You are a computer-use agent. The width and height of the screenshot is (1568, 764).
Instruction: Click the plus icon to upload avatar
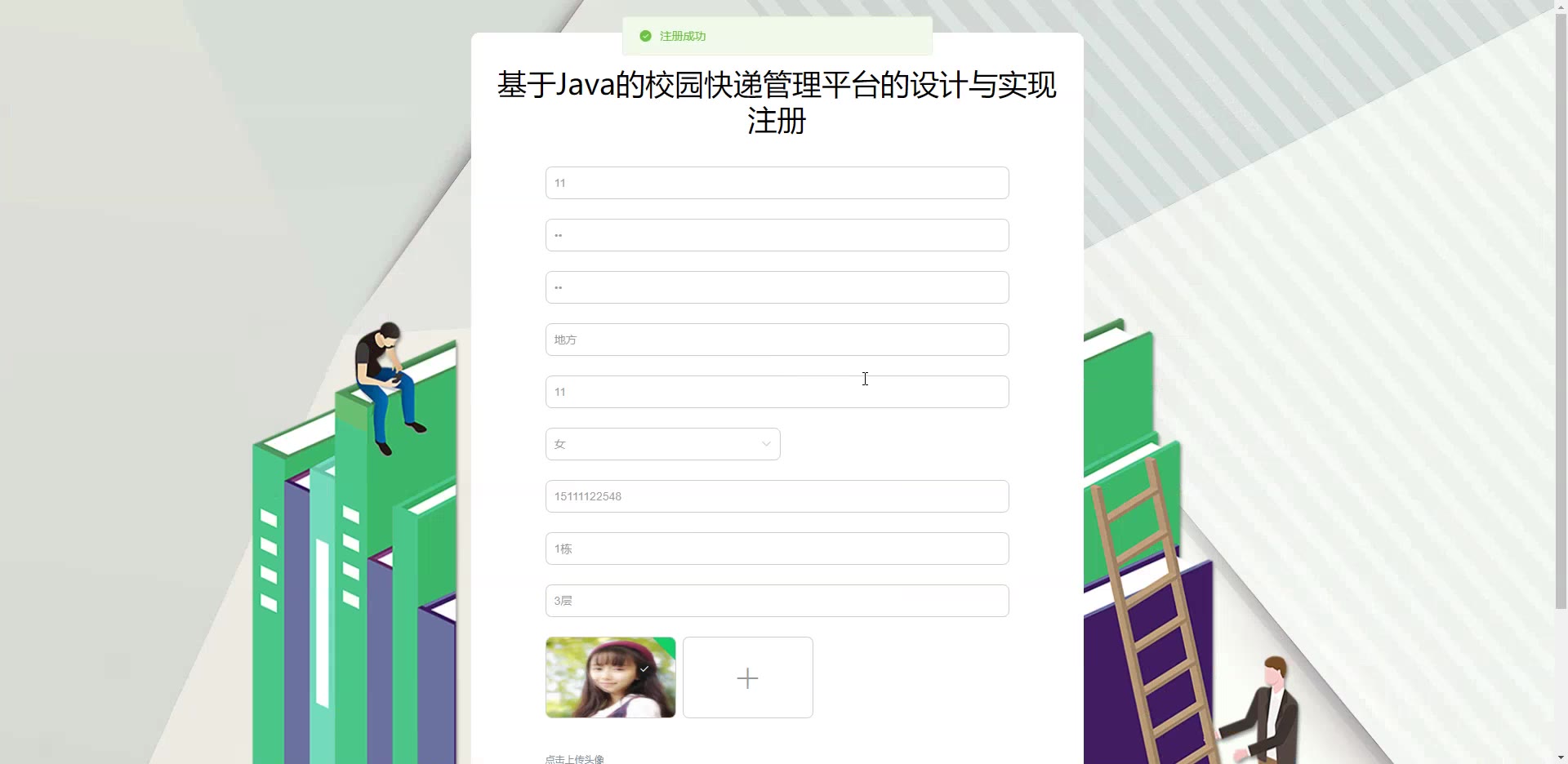pos(747,677)
